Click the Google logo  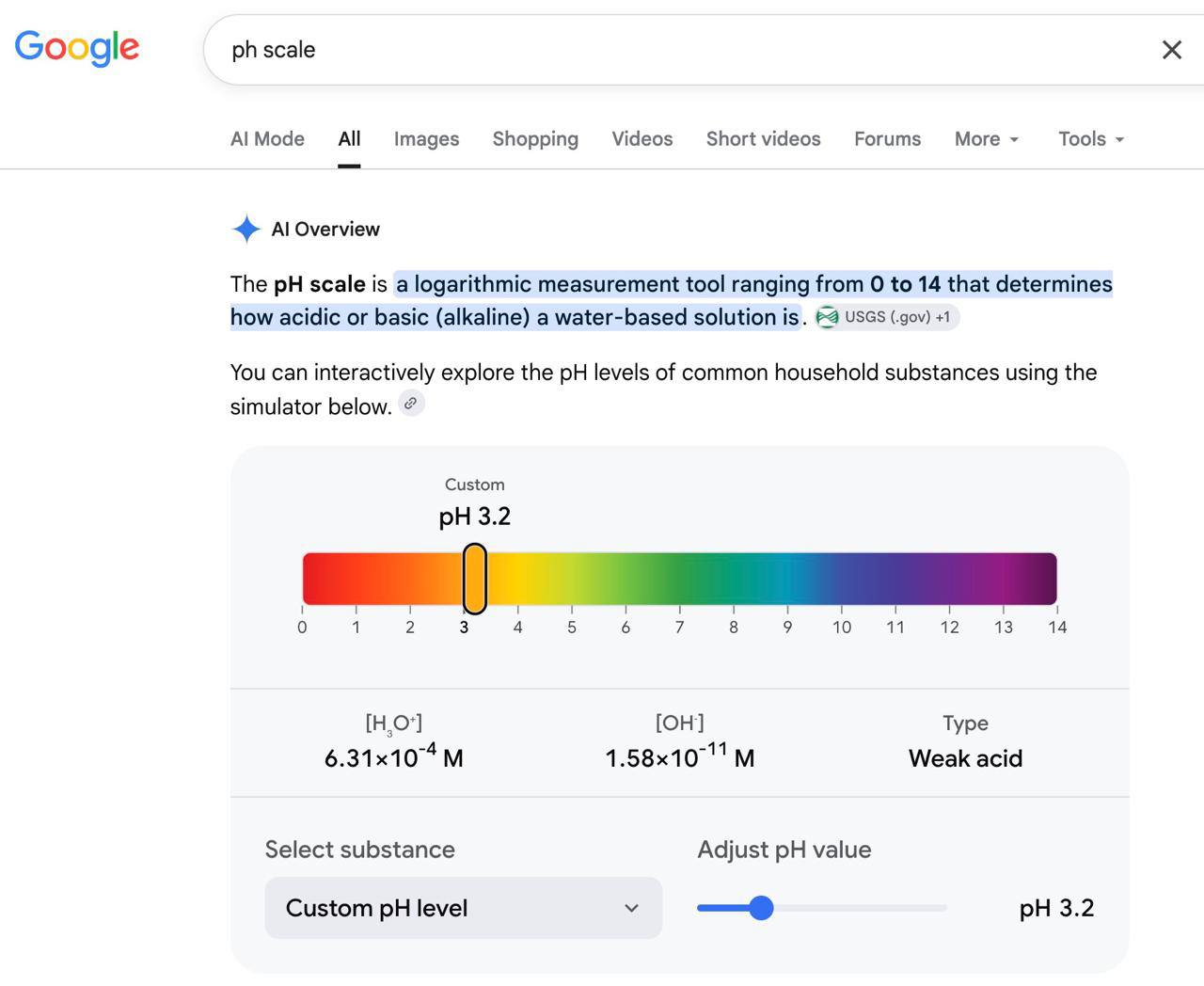tap(77, 48)
